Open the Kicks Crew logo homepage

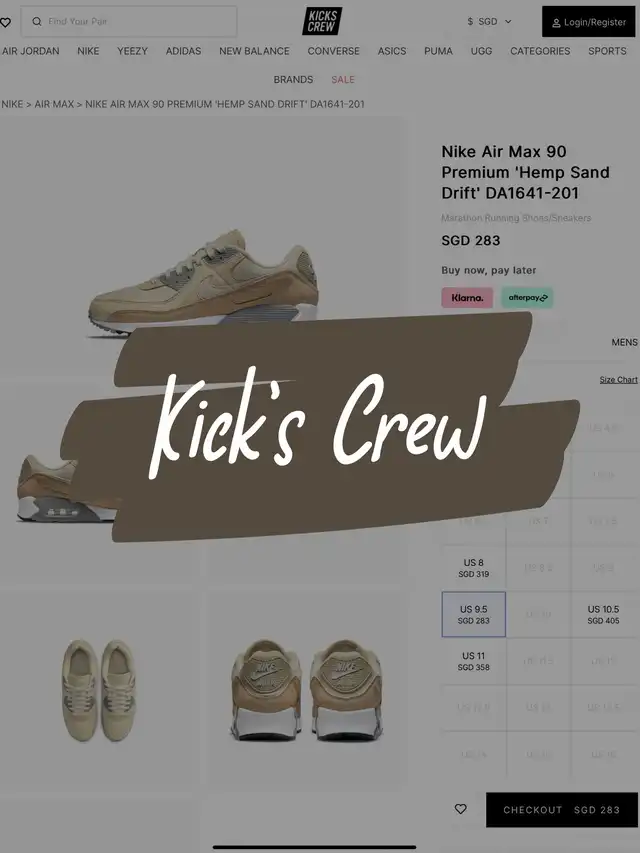(x=322, y=21)
